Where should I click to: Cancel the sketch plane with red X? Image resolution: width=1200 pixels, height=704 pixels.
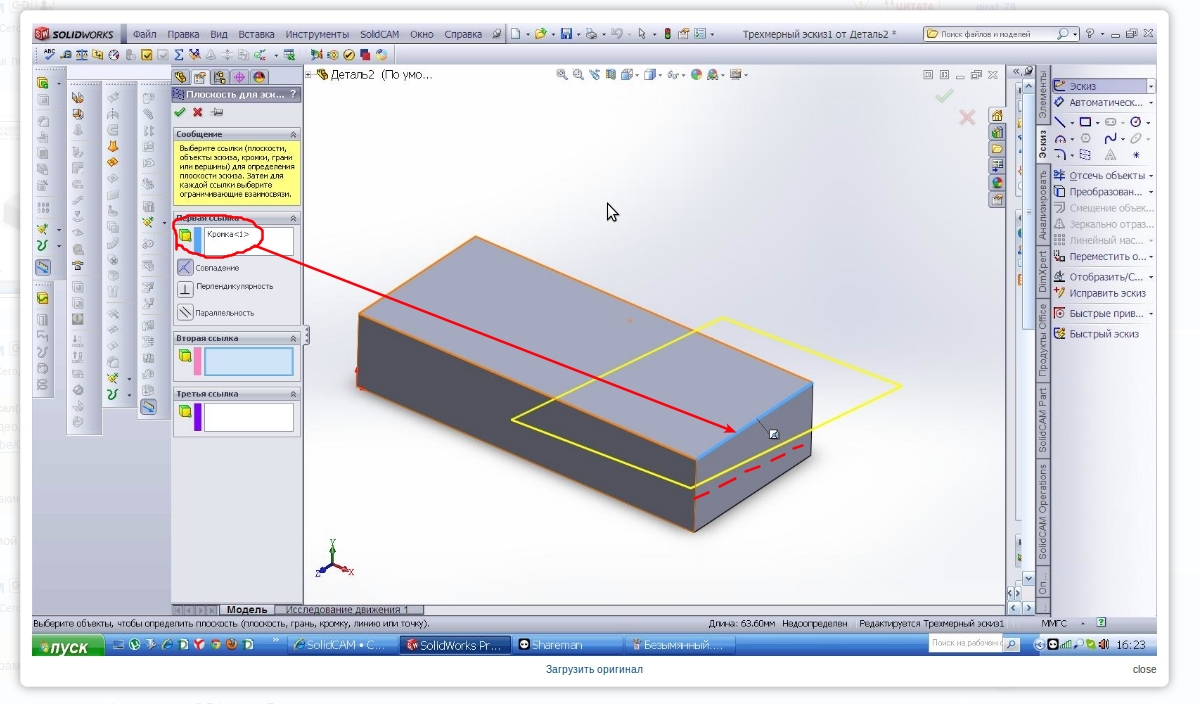[x=197, y=112]
